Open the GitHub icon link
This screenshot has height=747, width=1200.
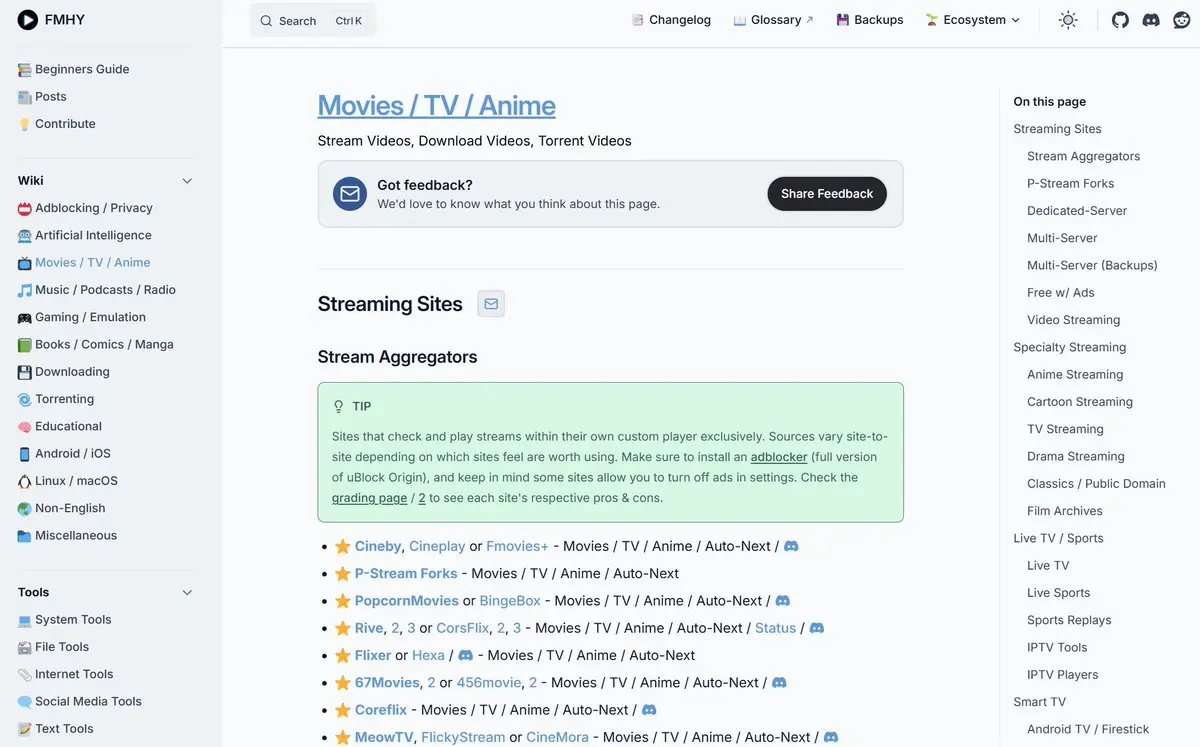tap(1120, 20)
